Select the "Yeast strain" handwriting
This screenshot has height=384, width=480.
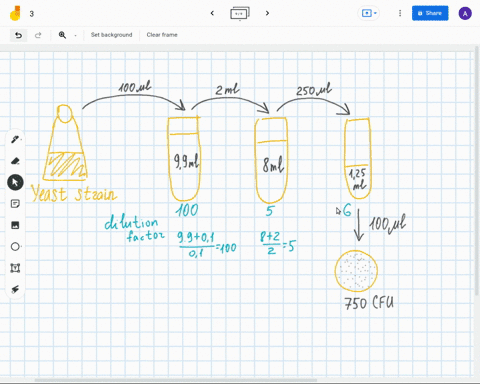[74, 194]
